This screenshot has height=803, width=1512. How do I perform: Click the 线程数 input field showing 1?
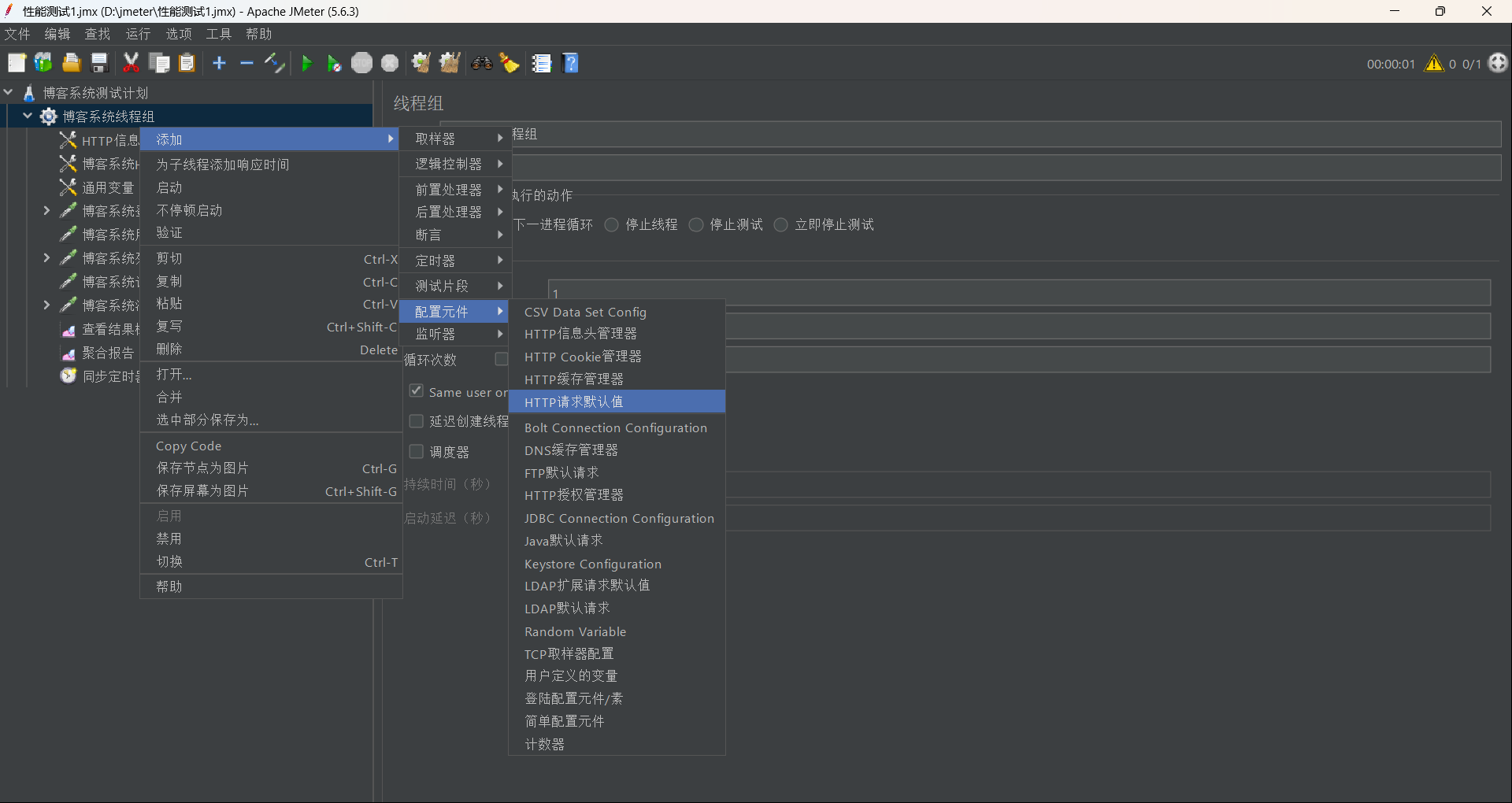(x=1019, y=293)
